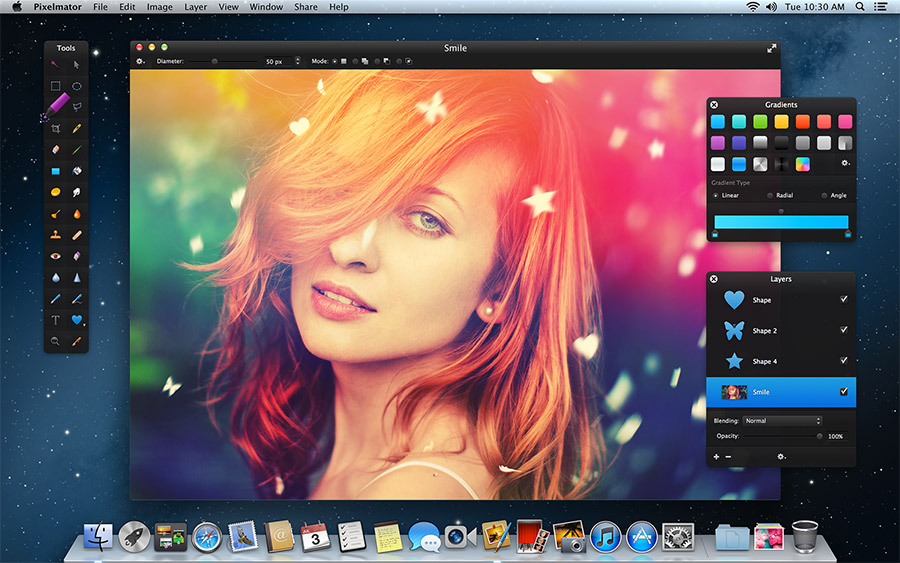900x563 pixels.
Task: Select the Crop tool
Action: tap(56, 129)
